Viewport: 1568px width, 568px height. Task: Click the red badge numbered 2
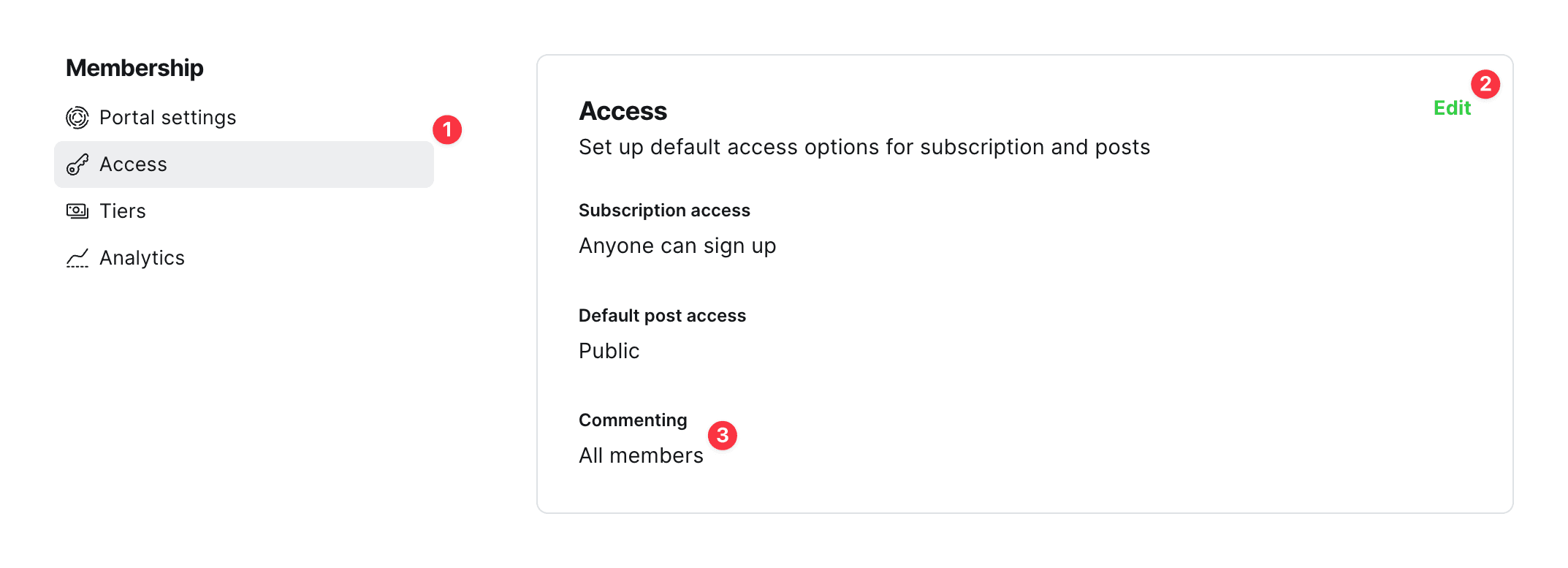1485,85
